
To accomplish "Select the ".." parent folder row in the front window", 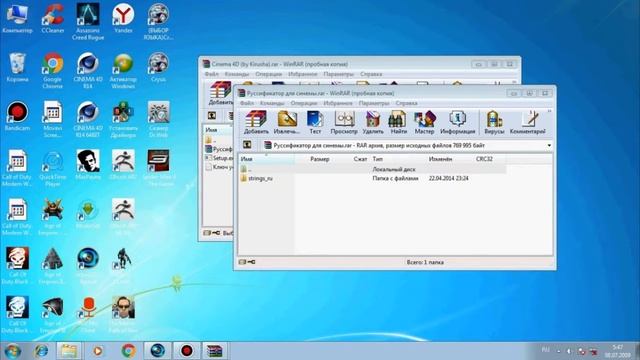I will pos(373,169).
